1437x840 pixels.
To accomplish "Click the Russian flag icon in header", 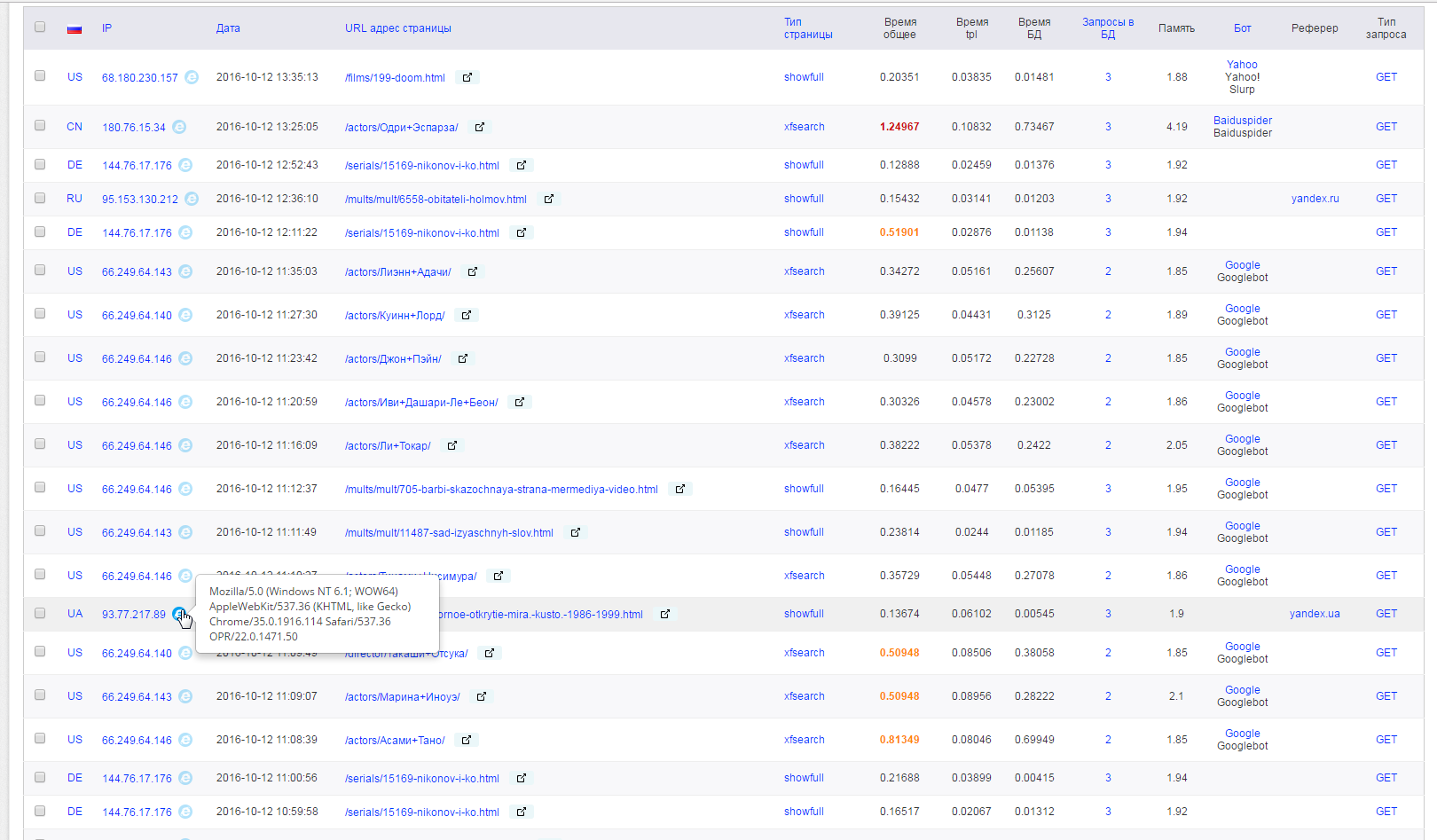I will click(x=75, y=28).
